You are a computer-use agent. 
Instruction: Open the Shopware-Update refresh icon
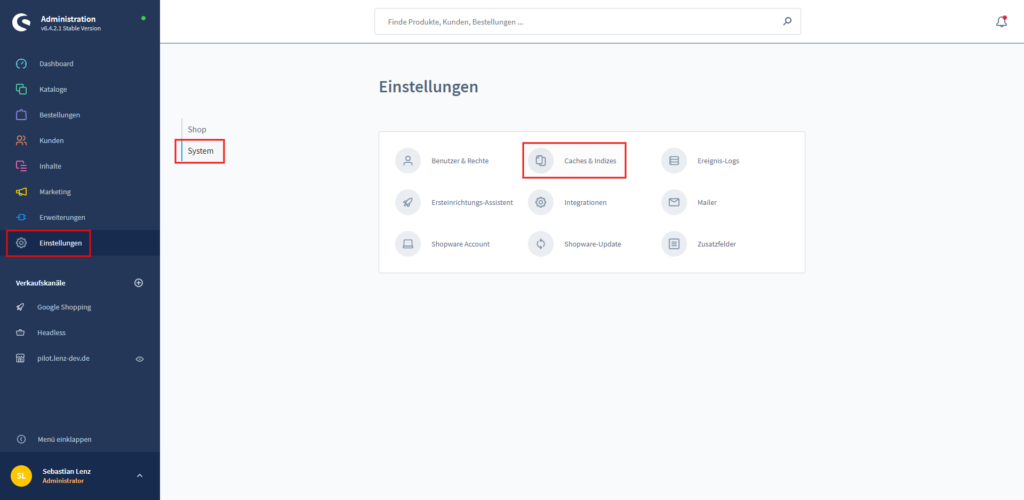click(x=541, y=244)
